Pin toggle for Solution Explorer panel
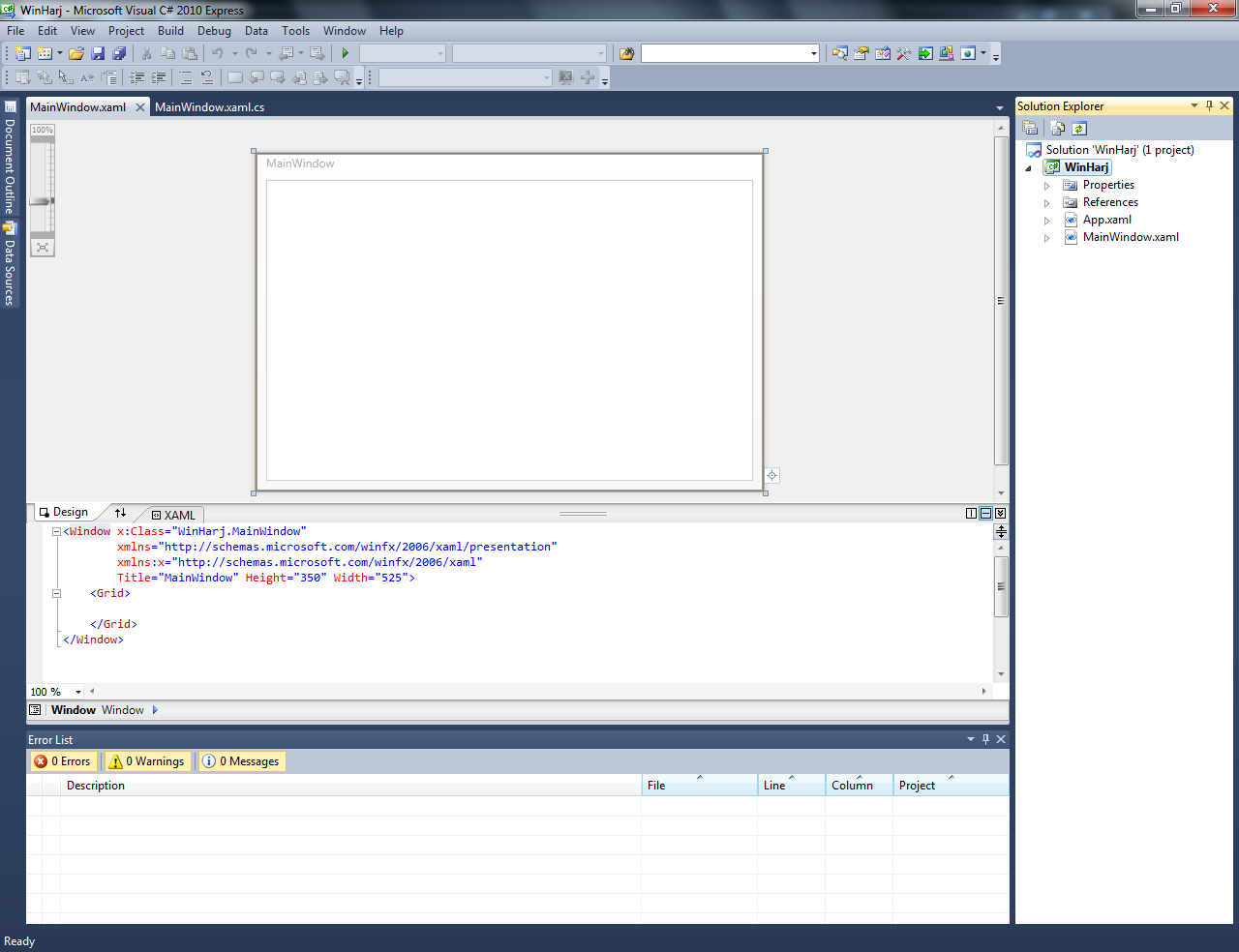 click(1209, 105)
